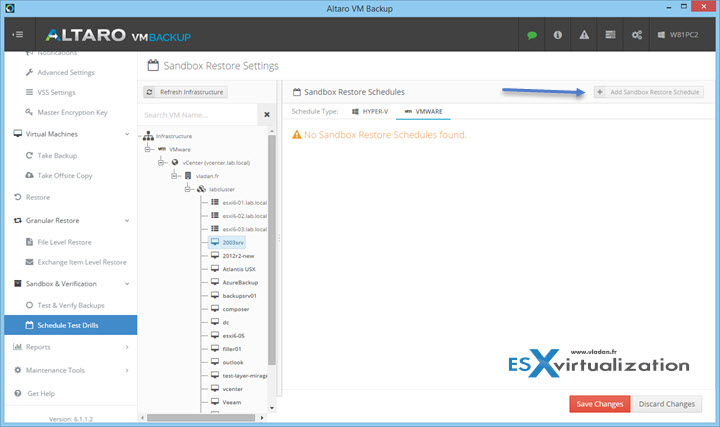Image resolution: width=720 pixels, height=427 pixels.
Task: Select the backupsrv01 virtual machine
Action: (x=234, y=296)
